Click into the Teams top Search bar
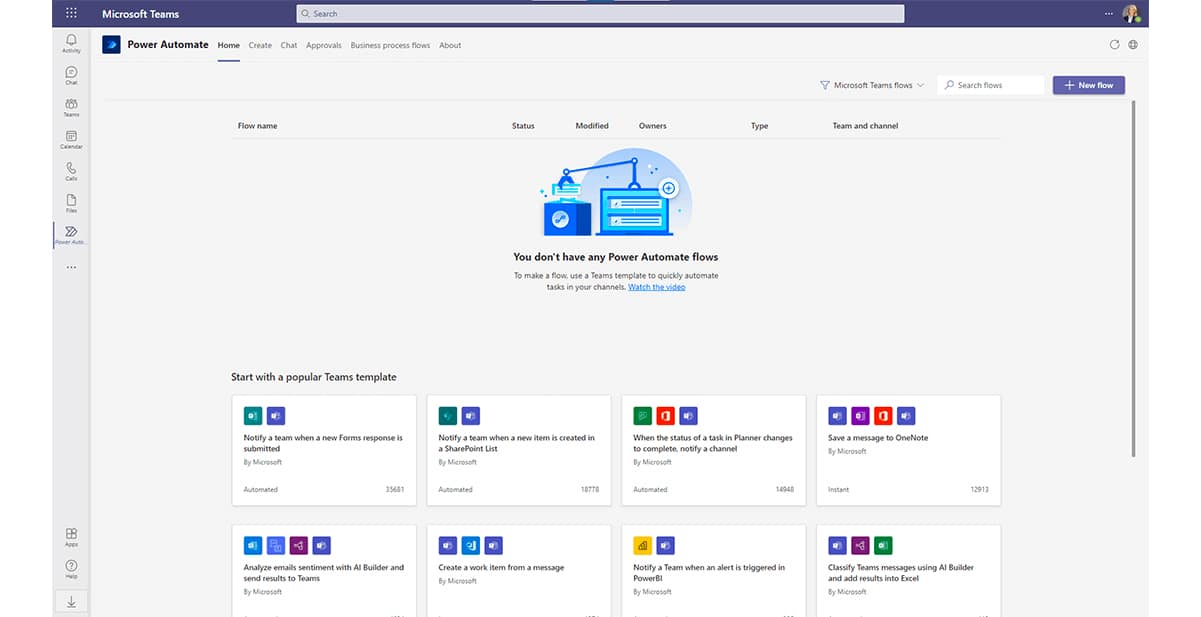The width and height of the screenshot is (1201, 617). coord(600,14)
